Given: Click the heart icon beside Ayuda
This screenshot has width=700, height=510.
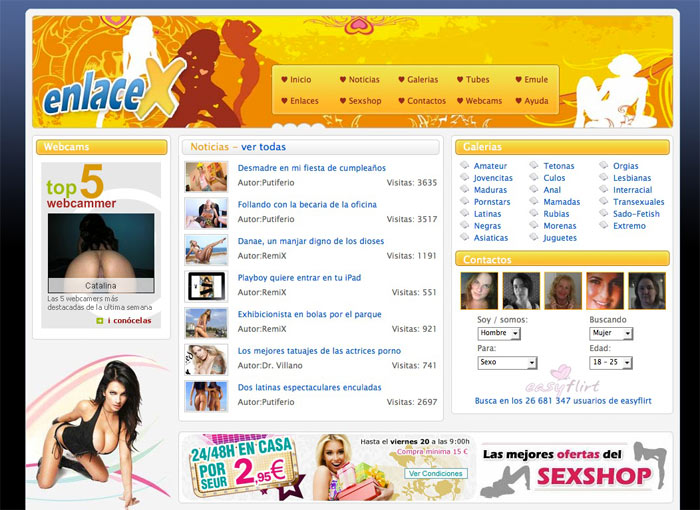Looking at the screenshot, I should pos(518,101).
